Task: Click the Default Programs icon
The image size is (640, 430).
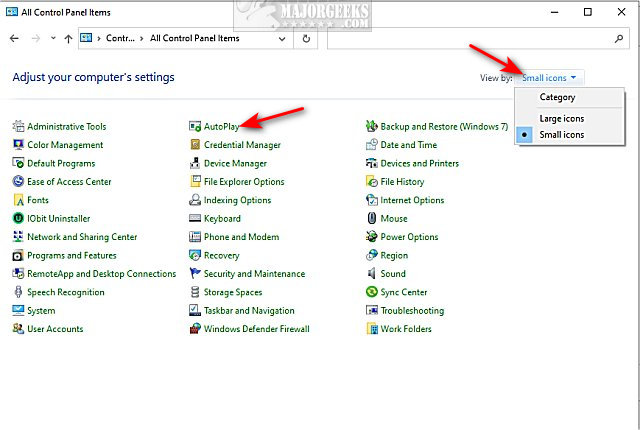Action: click(18, 163)
